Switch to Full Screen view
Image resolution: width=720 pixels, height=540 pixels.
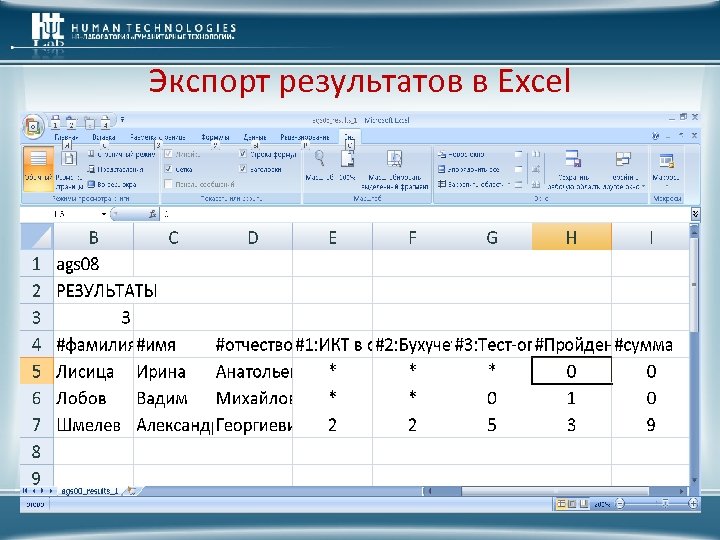click(112, 185)
